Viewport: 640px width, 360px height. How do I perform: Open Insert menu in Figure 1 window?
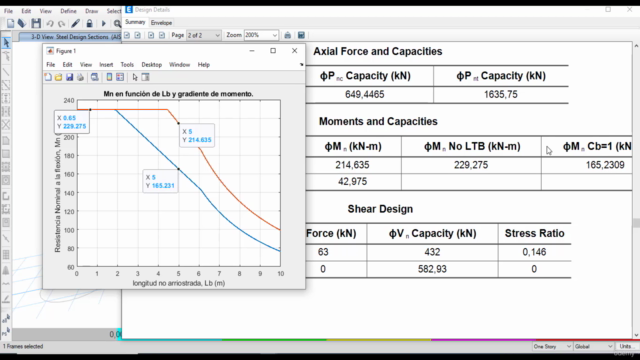106,64
